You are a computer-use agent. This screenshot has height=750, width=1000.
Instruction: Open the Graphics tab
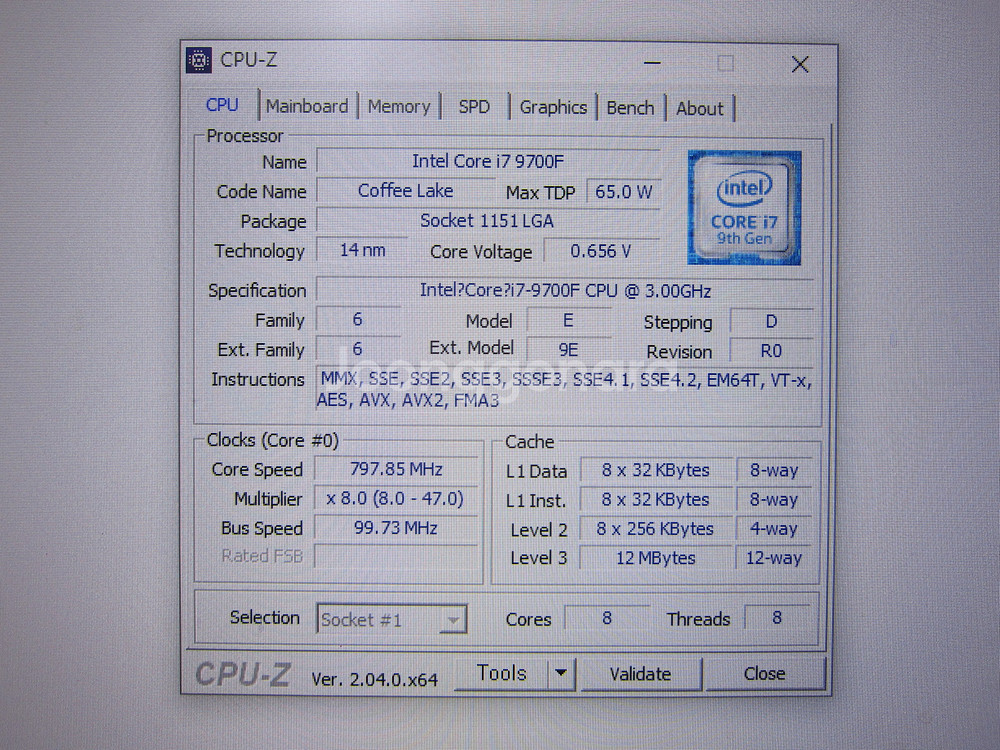(x=553, y=108)
